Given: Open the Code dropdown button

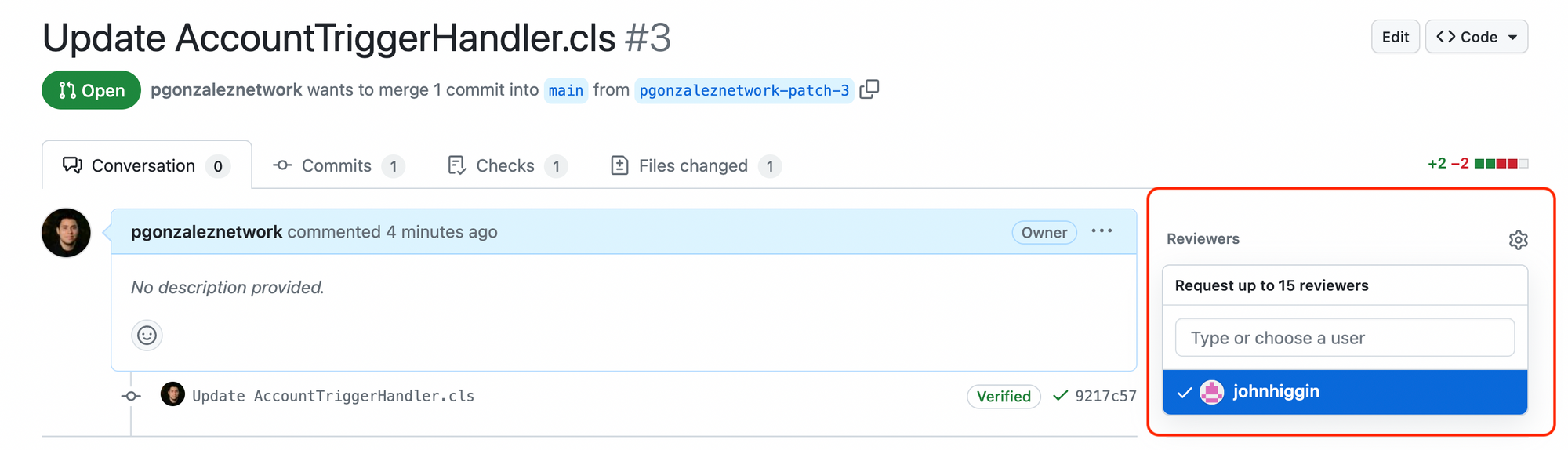Looking at the screenshot, I should click(x=1476, y=37).
